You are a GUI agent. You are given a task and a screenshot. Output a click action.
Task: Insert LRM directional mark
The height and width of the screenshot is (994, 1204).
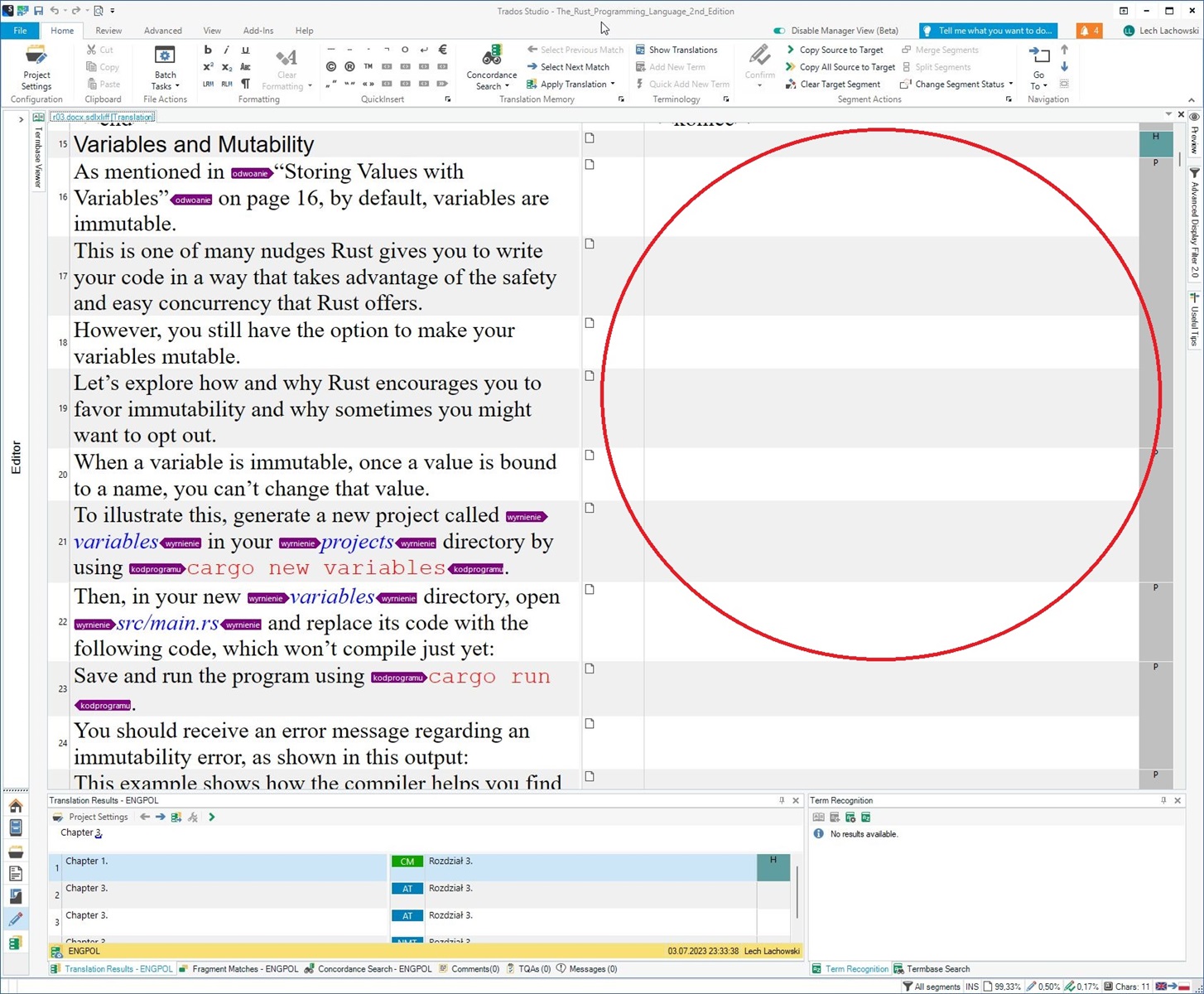pyautogui.click(x=208, y=84)
